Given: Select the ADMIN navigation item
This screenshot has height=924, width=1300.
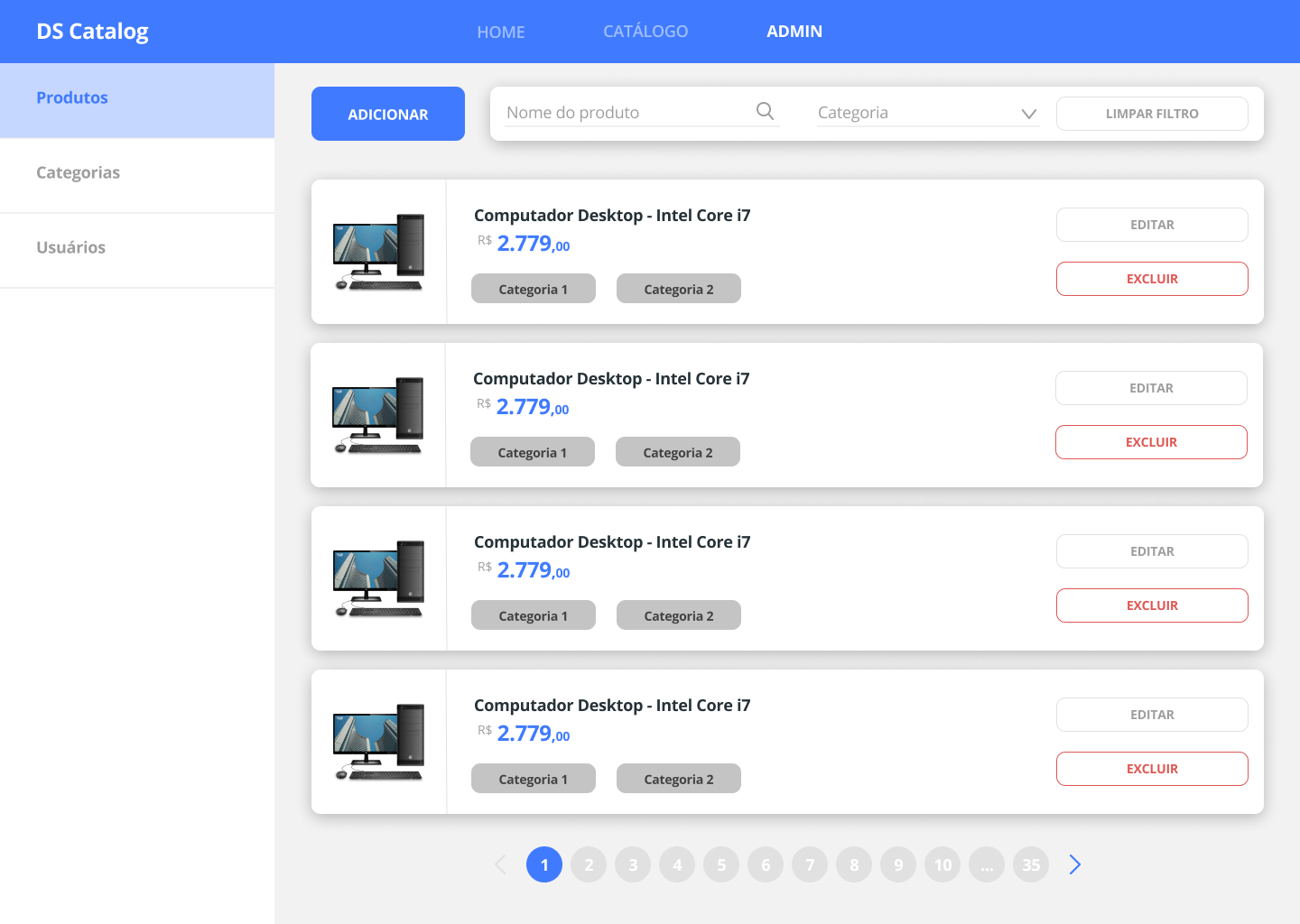Looking at the screenshot, I should (x=794, y=31).
